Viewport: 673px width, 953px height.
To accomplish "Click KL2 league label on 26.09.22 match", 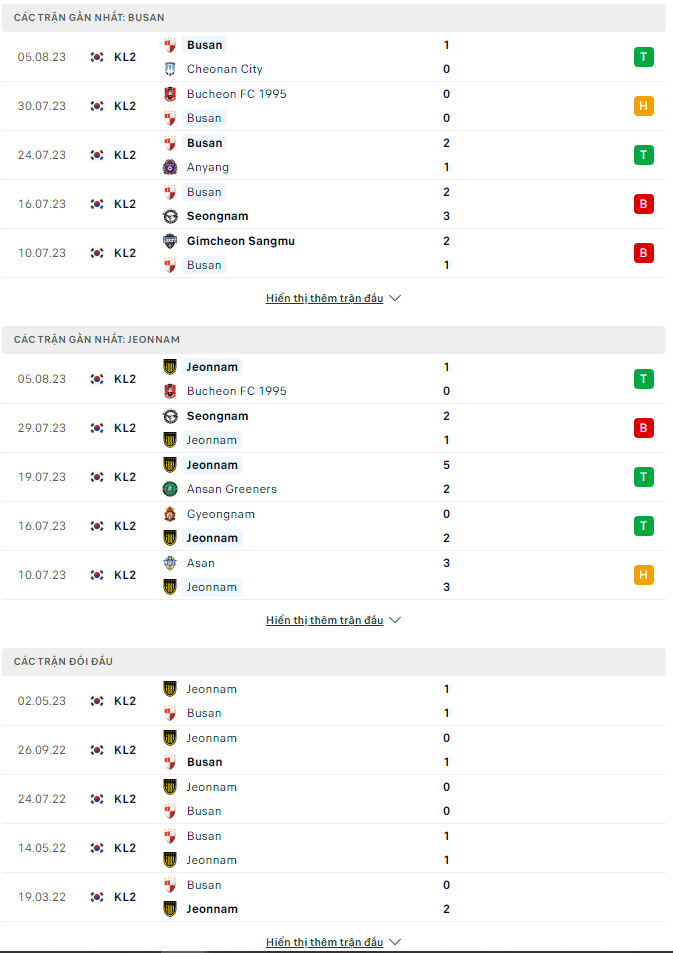I will pyautogui.click(x=125, y=750).
